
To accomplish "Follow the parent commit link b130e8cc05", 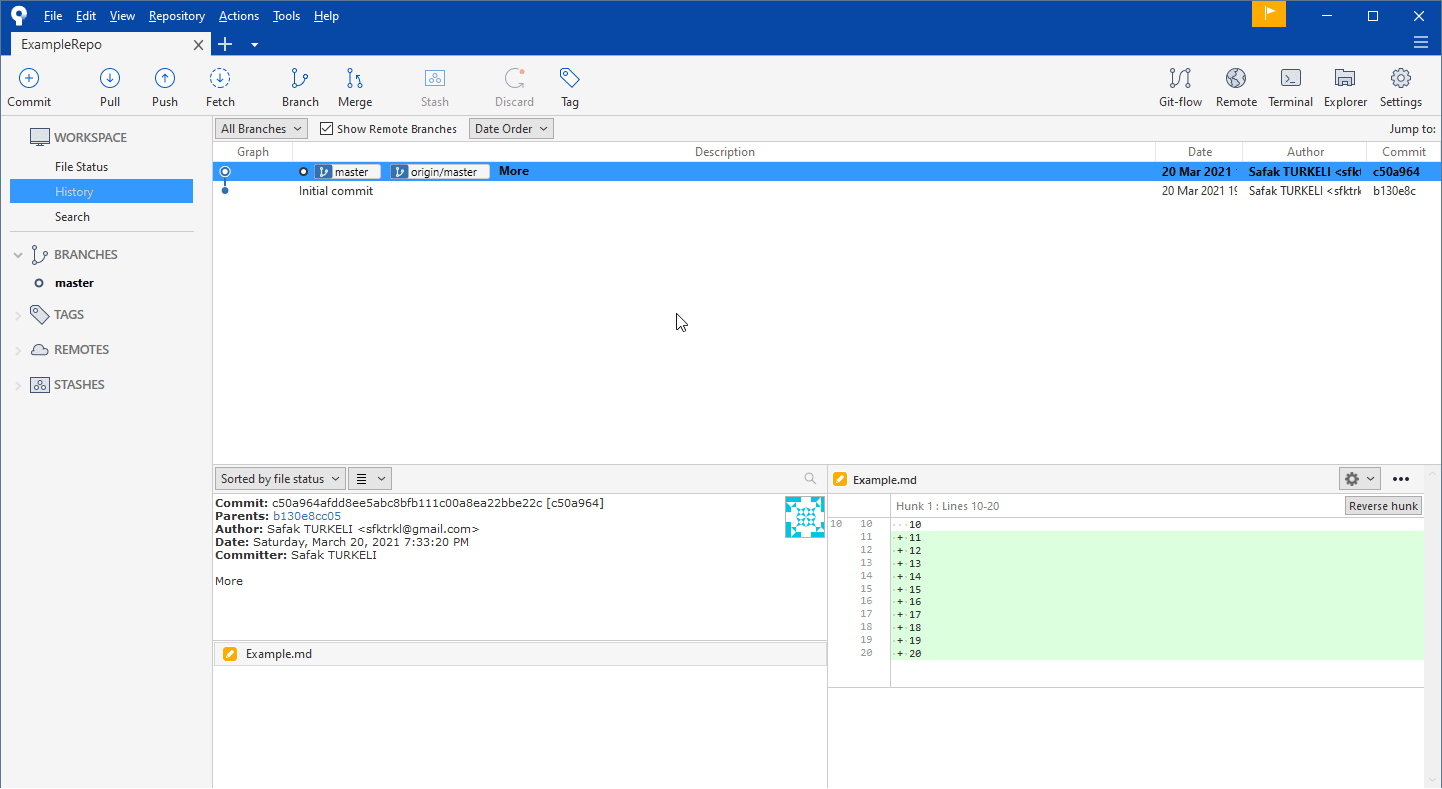I will (307, 516).
